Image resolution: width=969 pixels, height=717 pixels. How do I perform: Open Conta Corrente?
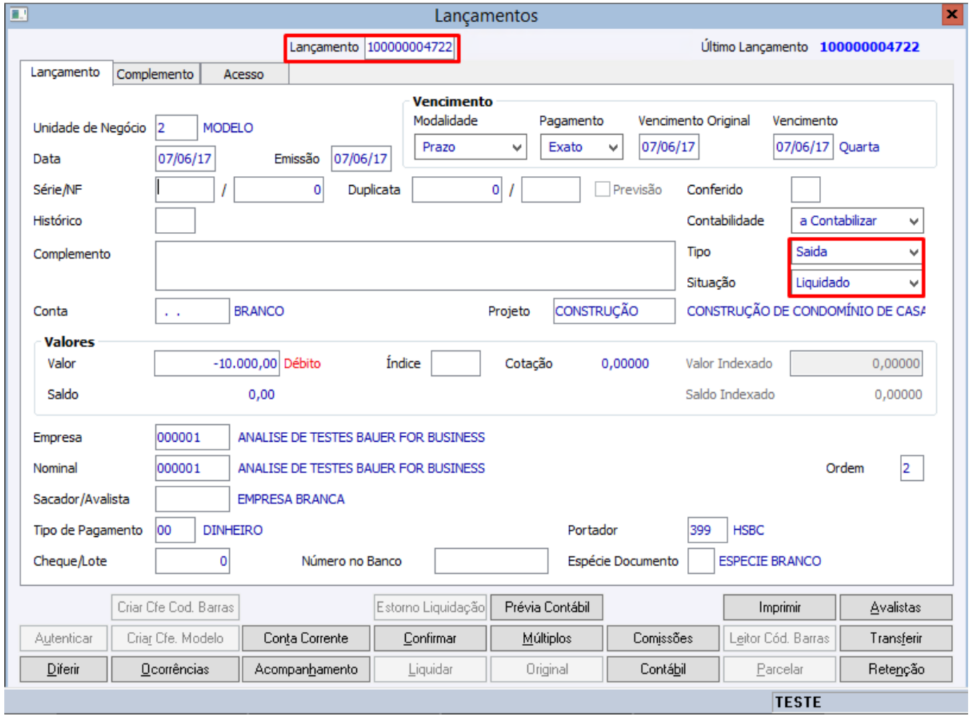click(x=306, y=638)
